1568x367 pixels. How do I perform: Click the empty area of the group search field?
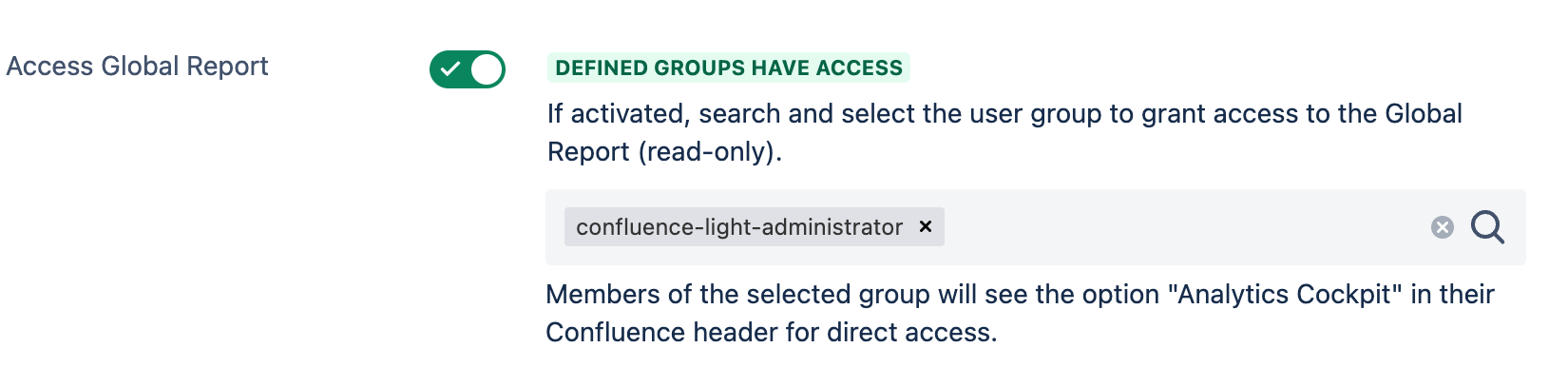[x=1183, y=227]
